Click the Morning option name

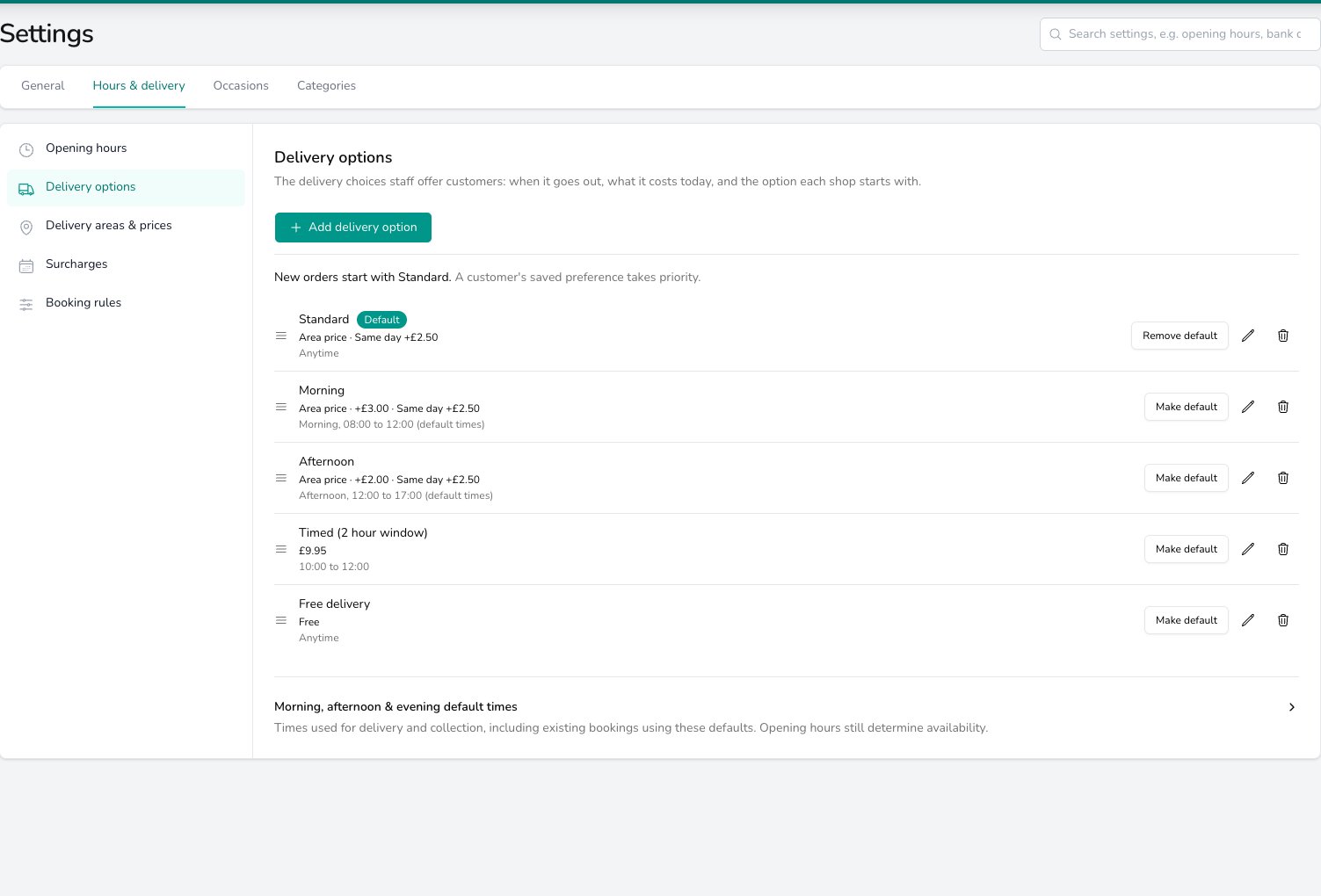322,390
